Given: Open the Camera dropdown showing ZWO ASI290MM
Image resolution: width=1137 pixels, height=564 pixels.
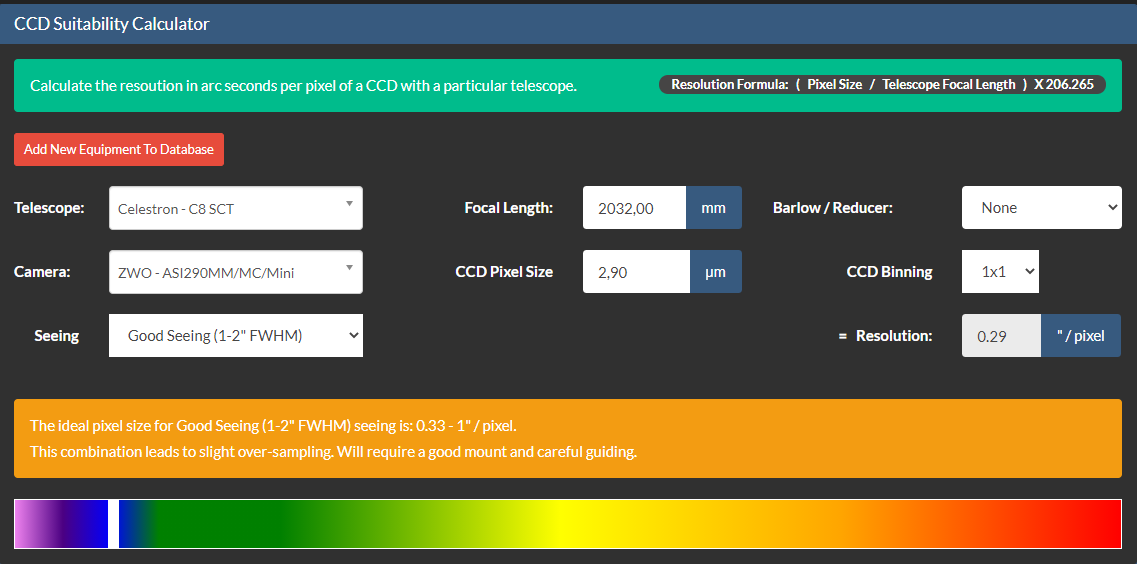Looking at the screenshot, I should (x=235, y=272).
